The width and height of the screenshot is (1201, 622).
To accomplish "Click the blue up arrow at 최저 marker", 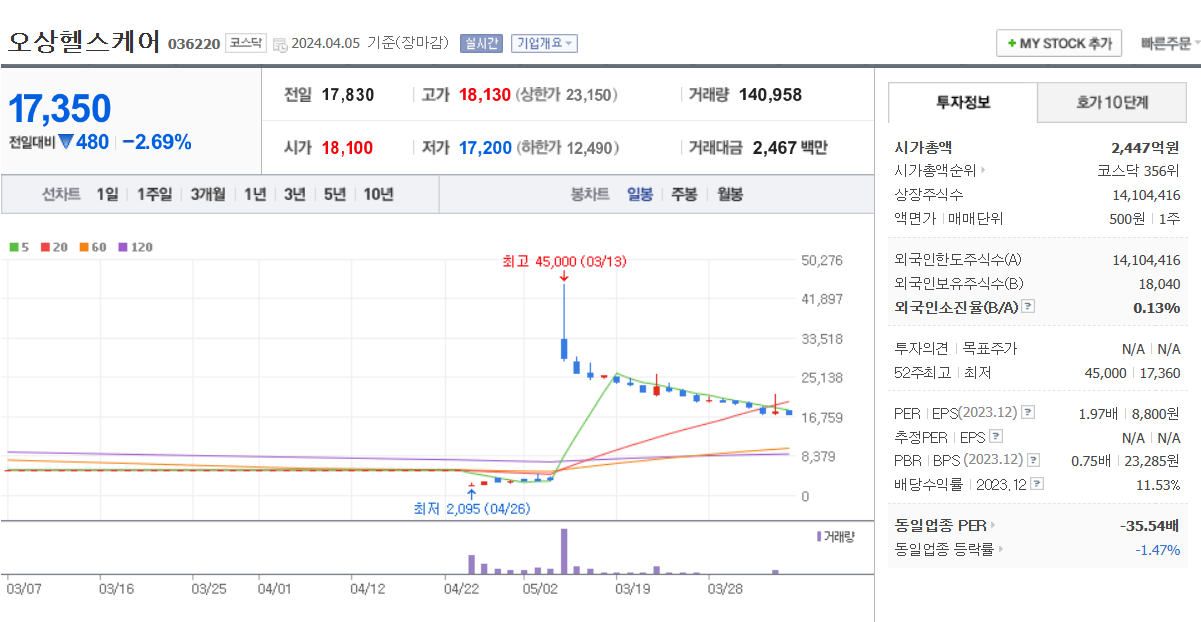I will pyautogui.click(x=471, y=493).
